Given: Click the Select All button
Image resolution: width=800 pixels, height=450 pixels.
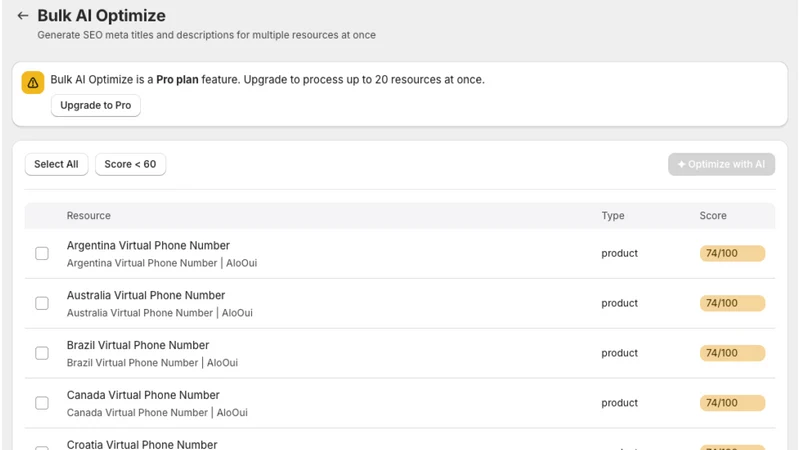Looking at the screenshot, I should pos(56,164).
